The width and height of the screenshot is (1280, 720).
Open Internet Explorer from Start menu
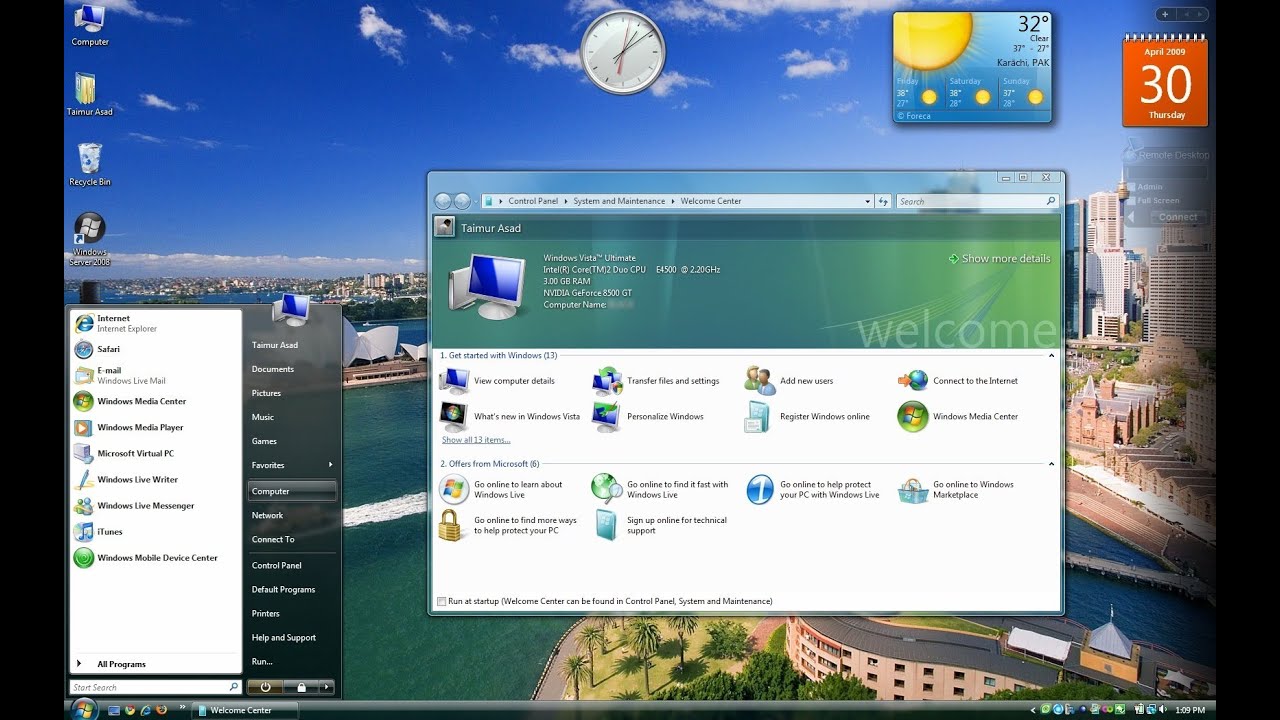tap(155, 323)
